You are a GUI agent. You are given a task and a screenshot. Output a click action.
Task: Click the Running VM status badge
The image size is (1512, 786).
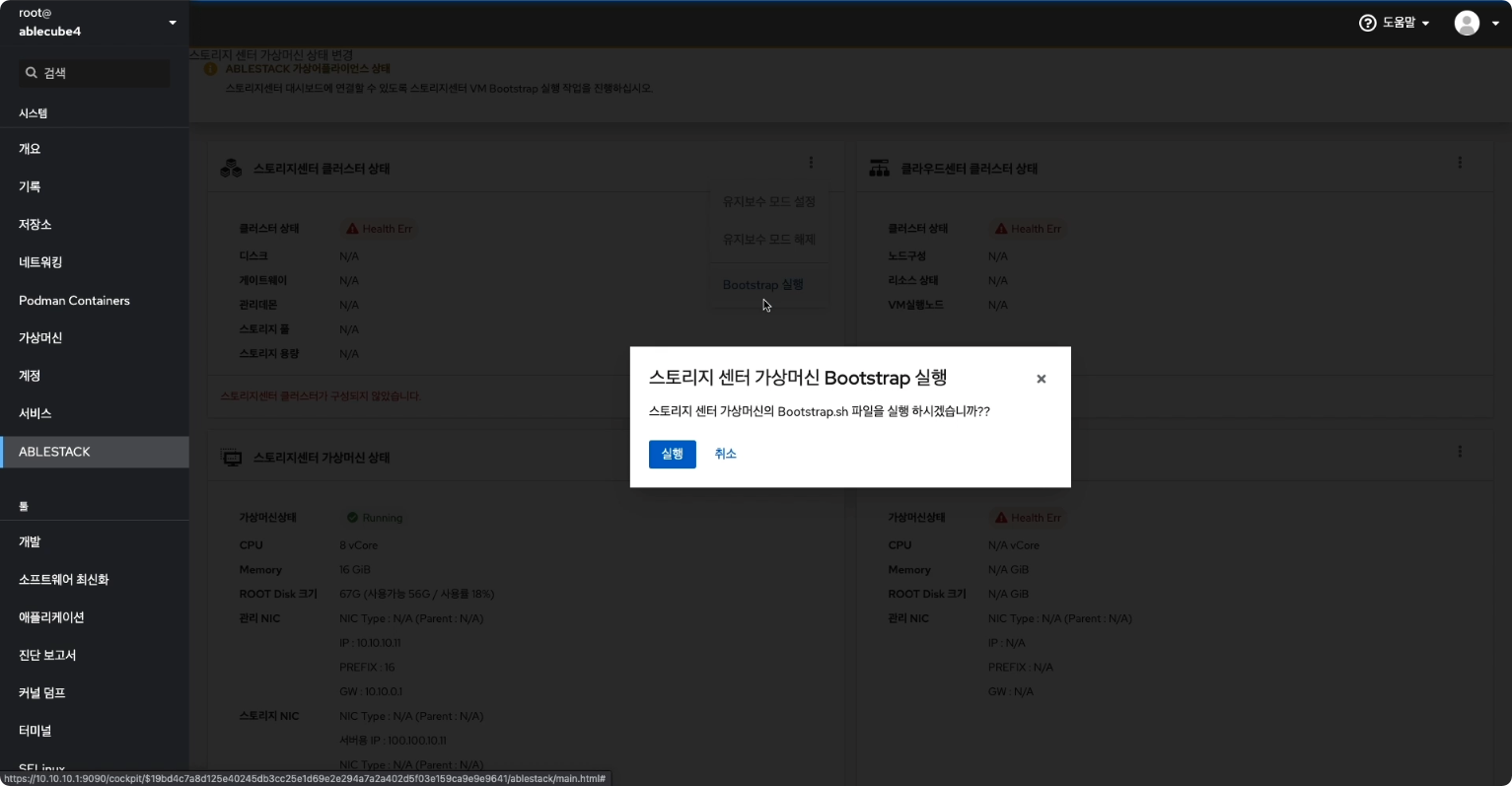375,518
